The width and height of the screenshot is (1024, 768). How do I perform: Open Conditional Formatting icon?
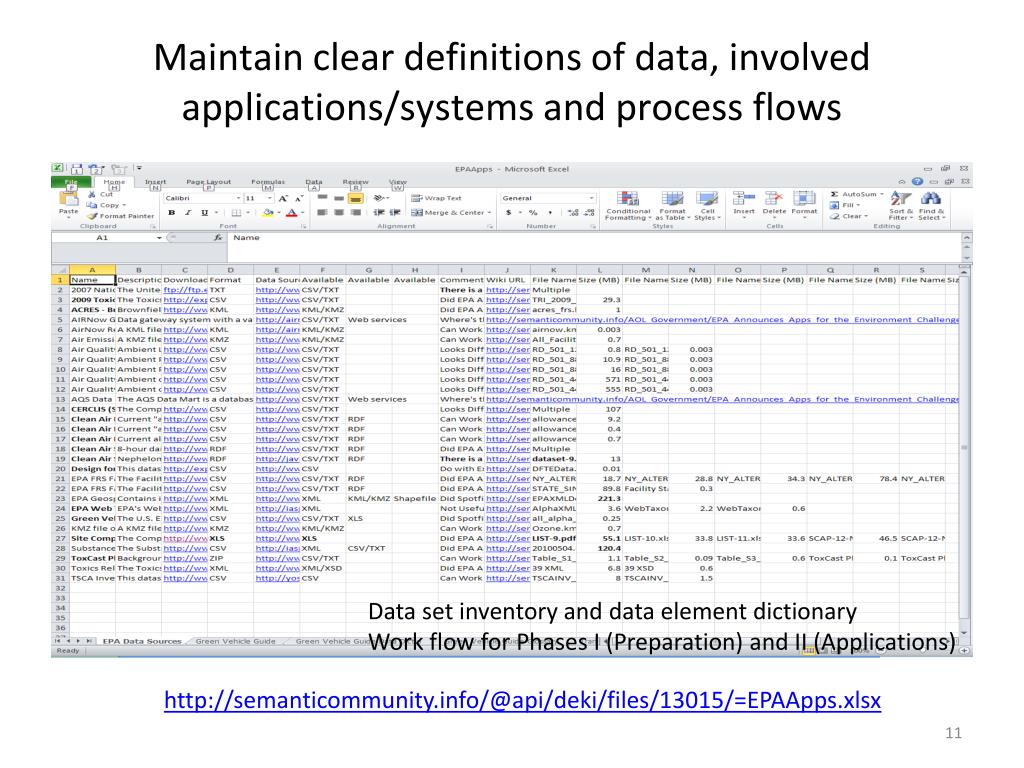point(628,199)
